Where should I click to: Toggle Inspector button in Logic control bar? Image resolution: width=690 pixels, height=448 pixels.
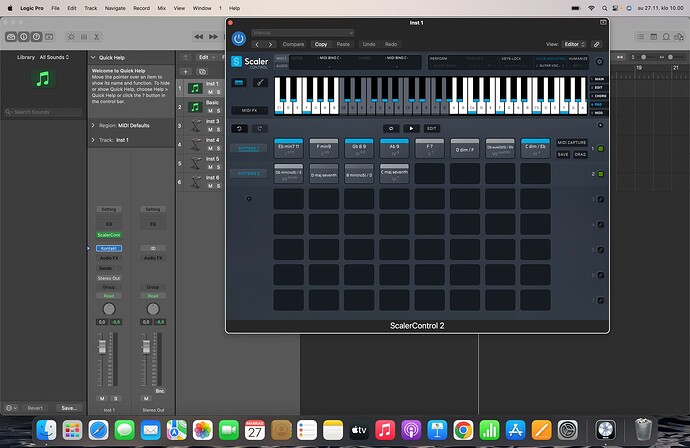coord(24,37)
